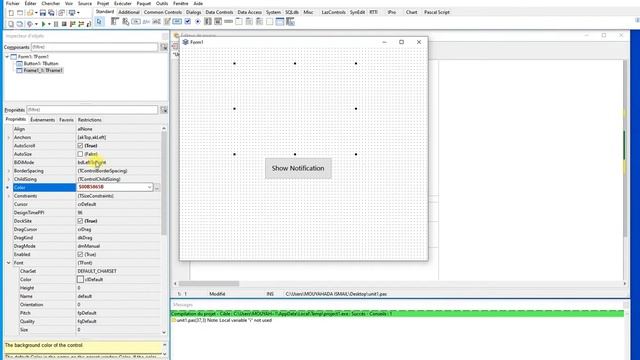Toggle the Enabled property checkbox
This screenshot has height=360, width=640.
click(x=80, y=254)
